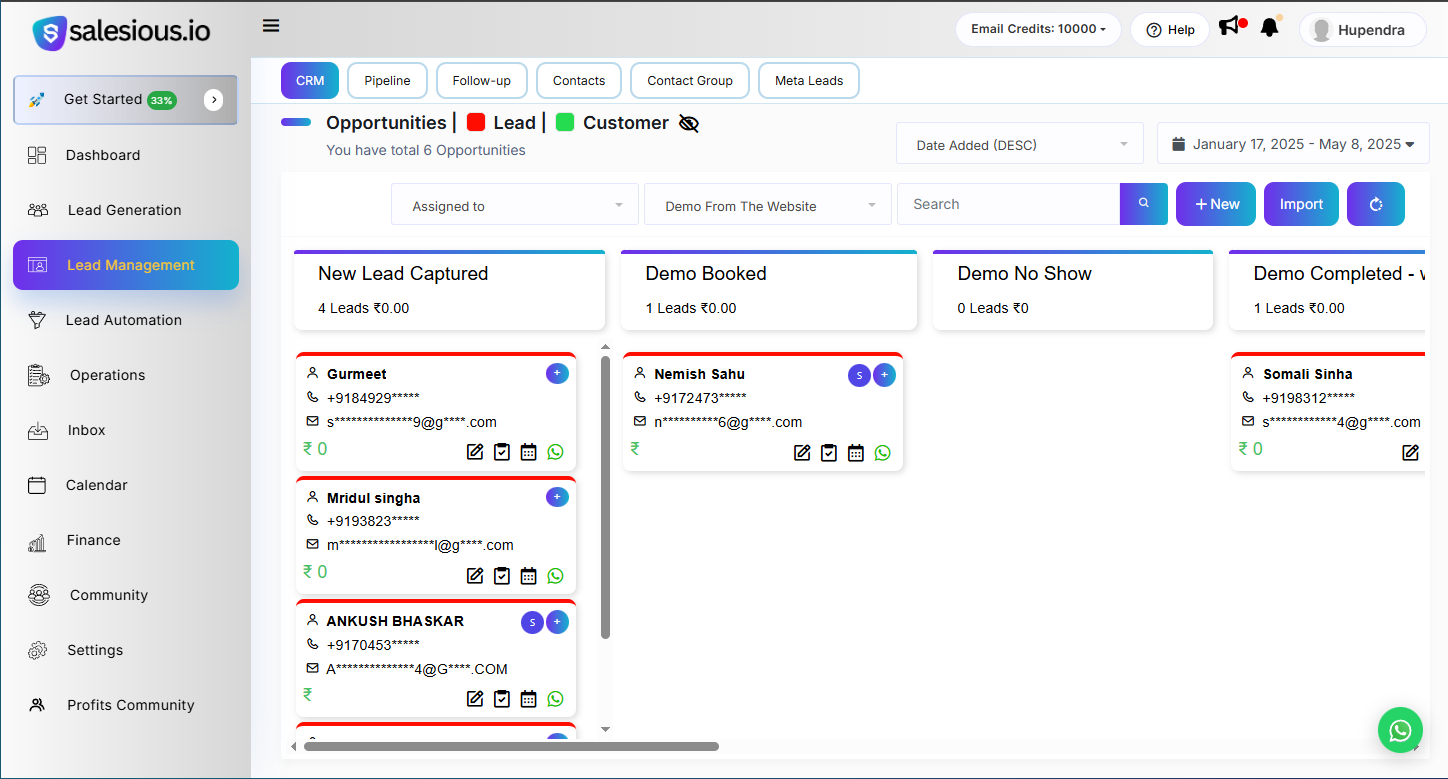The image size is (1448, 779).
Task: Click the red Lead legend square
Action: (x=476, y=123)
